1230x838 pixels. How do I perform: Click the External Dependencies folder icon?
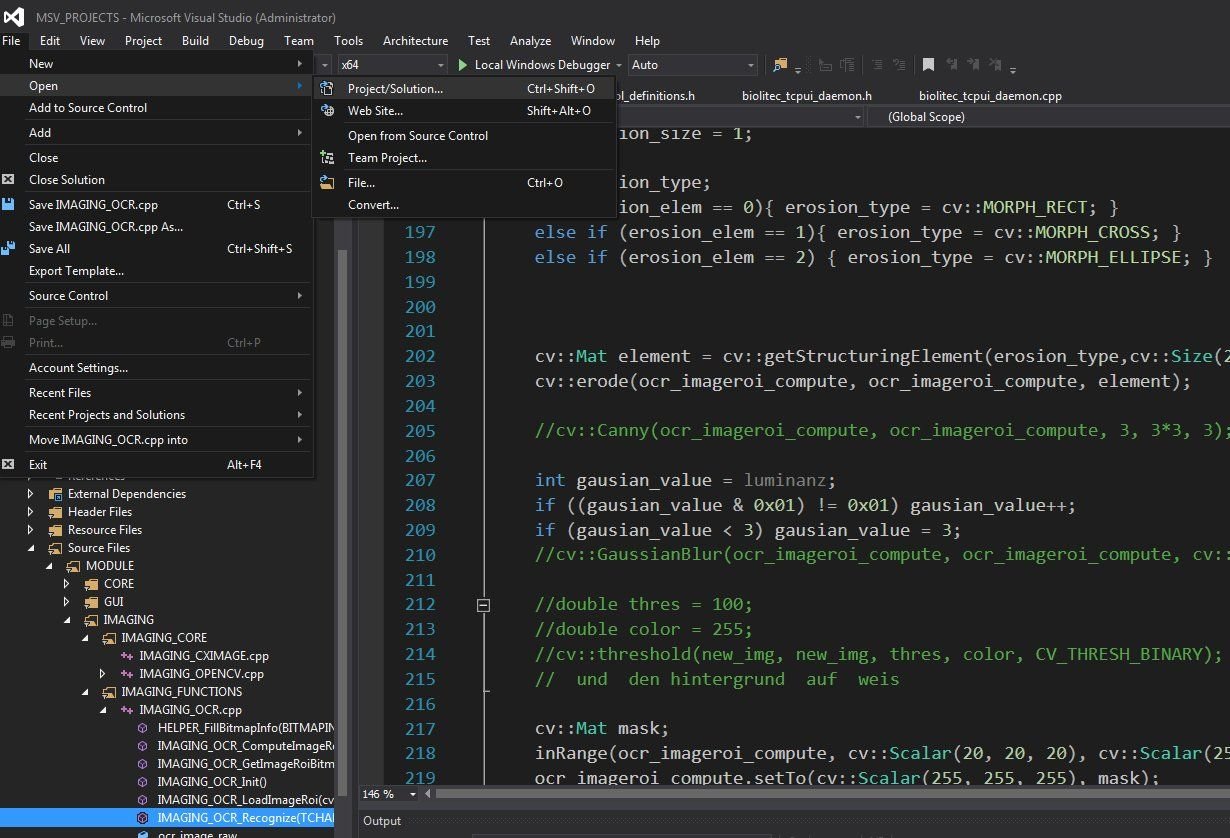(x=56, y=494)
